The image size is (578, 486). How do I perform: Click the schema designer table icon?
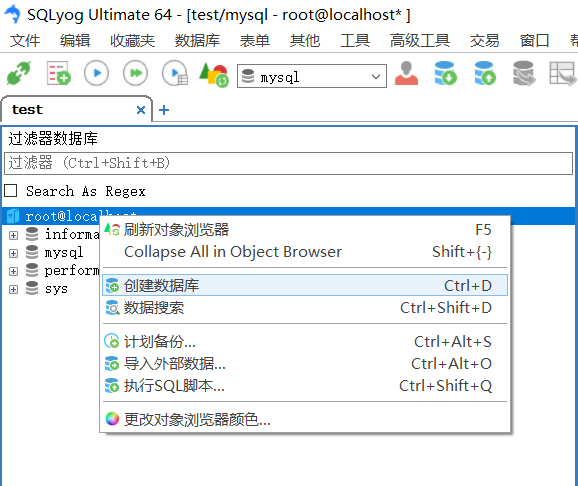pyautogui.click(x=563, y=73)
